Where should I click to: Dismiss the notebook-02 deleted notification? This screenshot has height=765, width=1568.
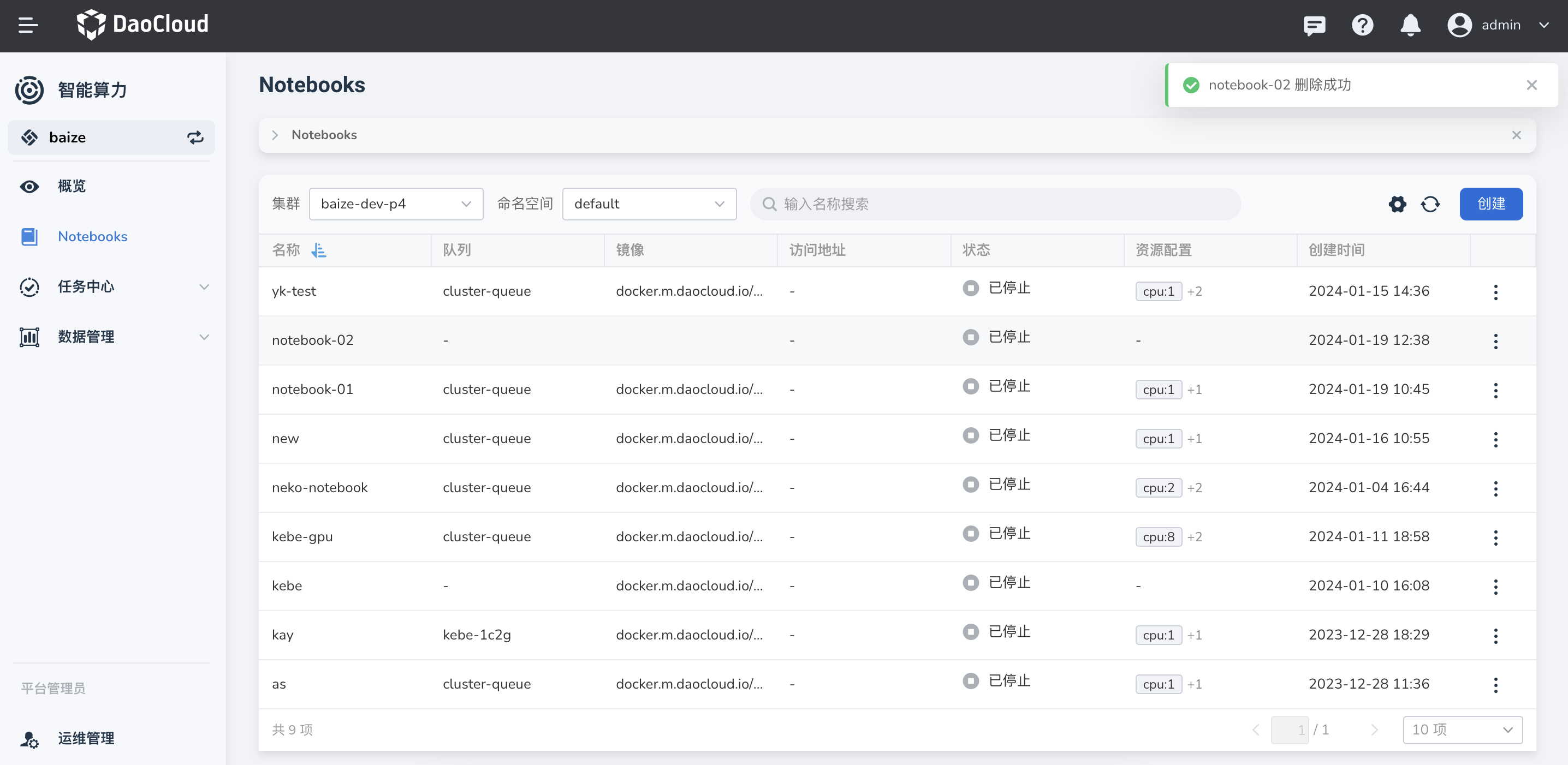(1531, 85)
